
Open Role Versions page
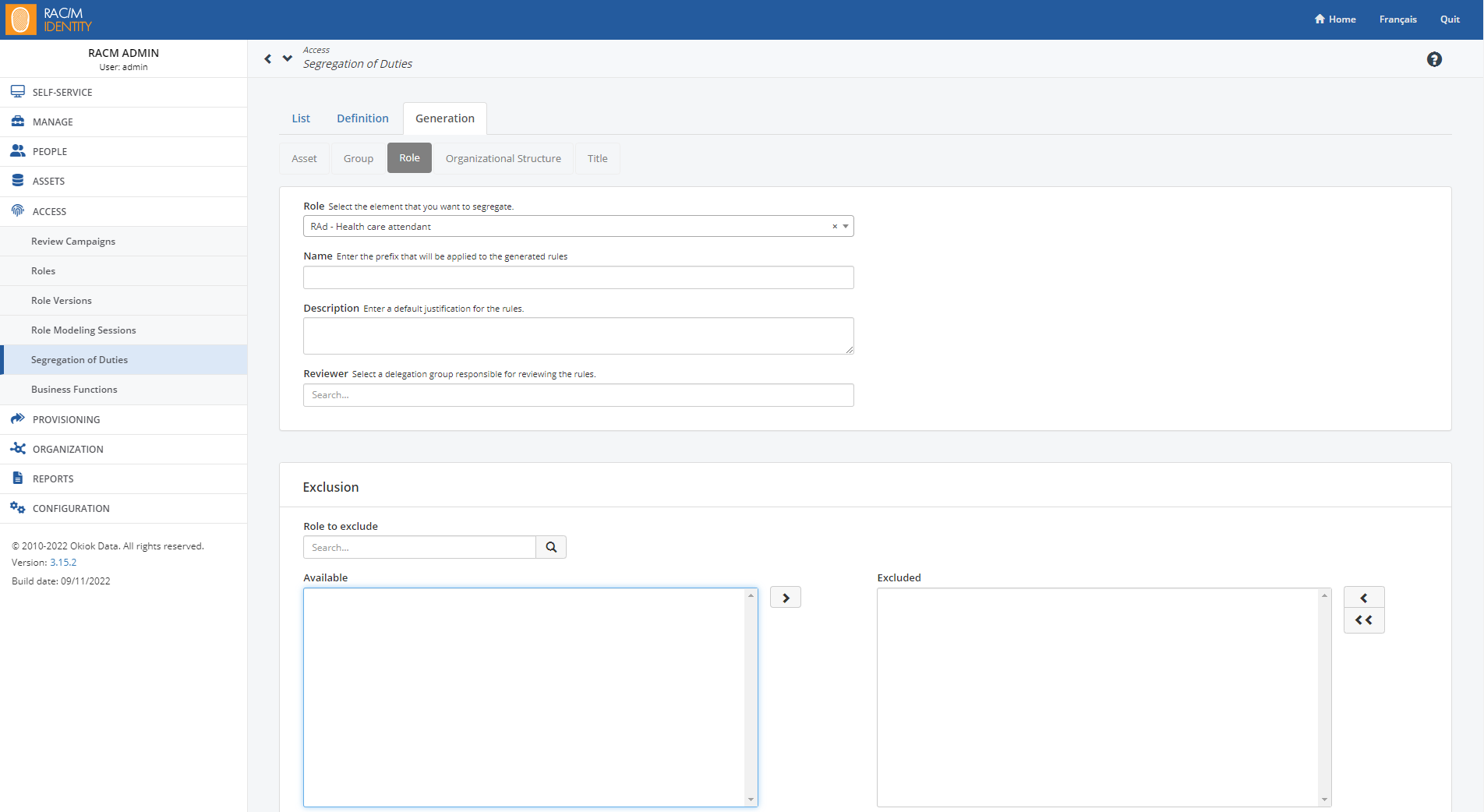point(124,301)
